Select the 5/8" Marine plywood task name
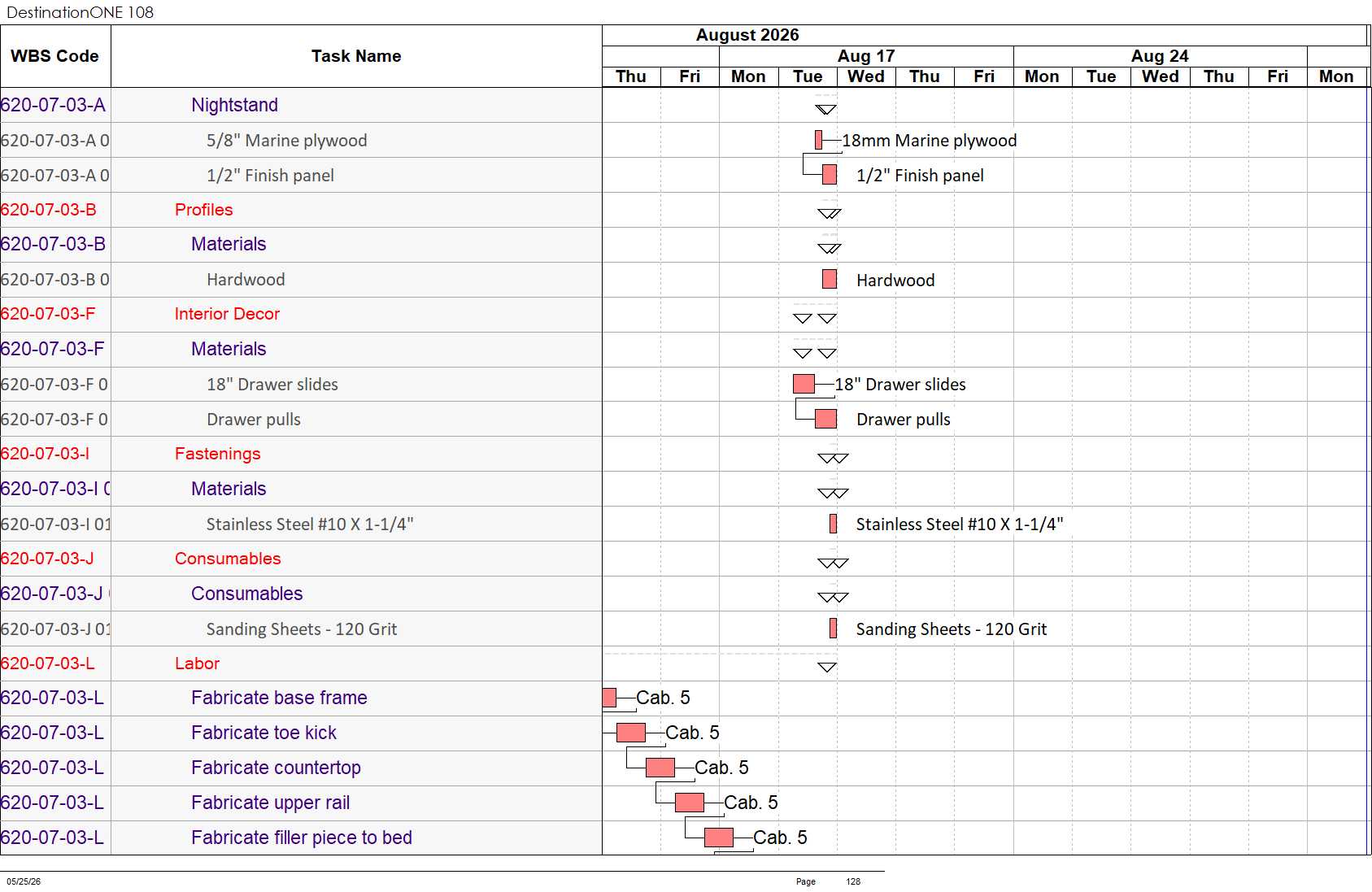1372x892 pixels. [x=286, y=141]
